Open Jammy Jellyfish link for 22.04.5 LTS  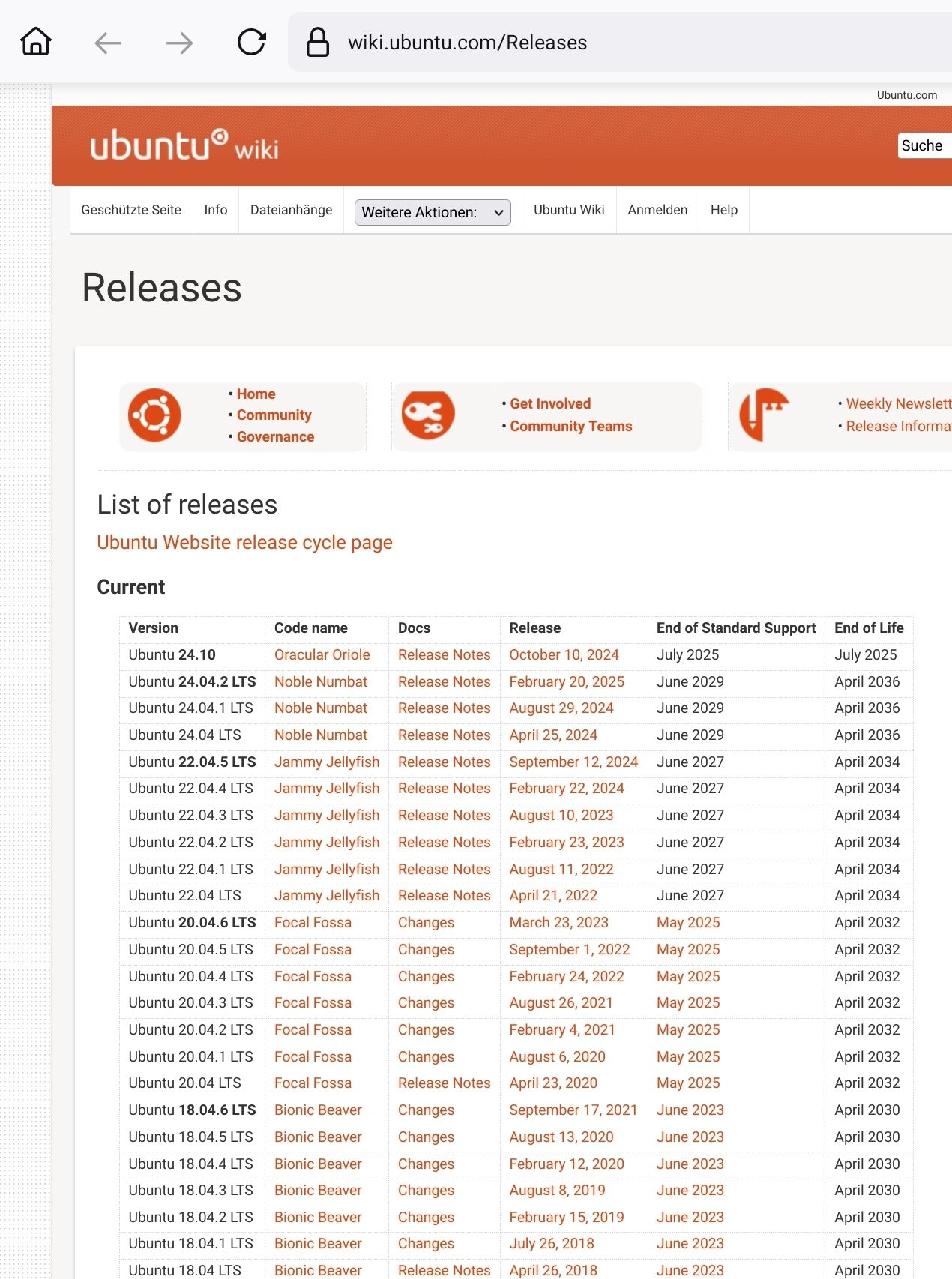point(327,762)
